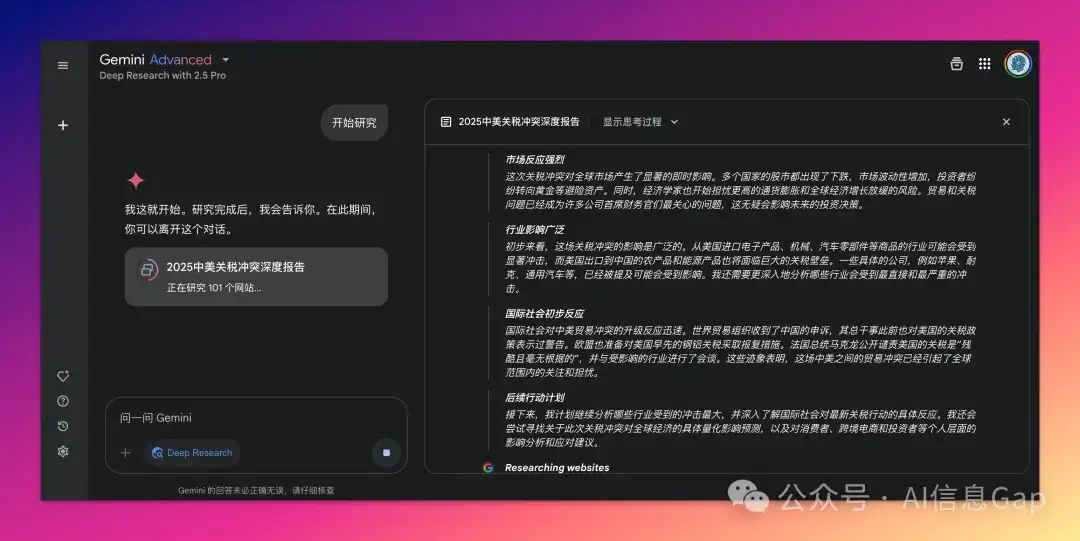Viewport: 1080px width, 541px height.
Task: Open the Google apps grid
Action: click(985, 64)
